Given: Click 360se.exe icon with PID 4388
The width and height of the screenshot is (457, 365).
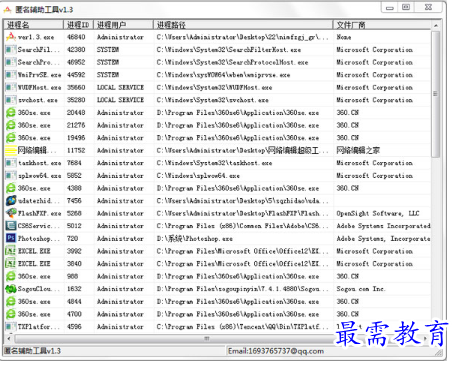Looking at the screenshot, I should [11, 188].
